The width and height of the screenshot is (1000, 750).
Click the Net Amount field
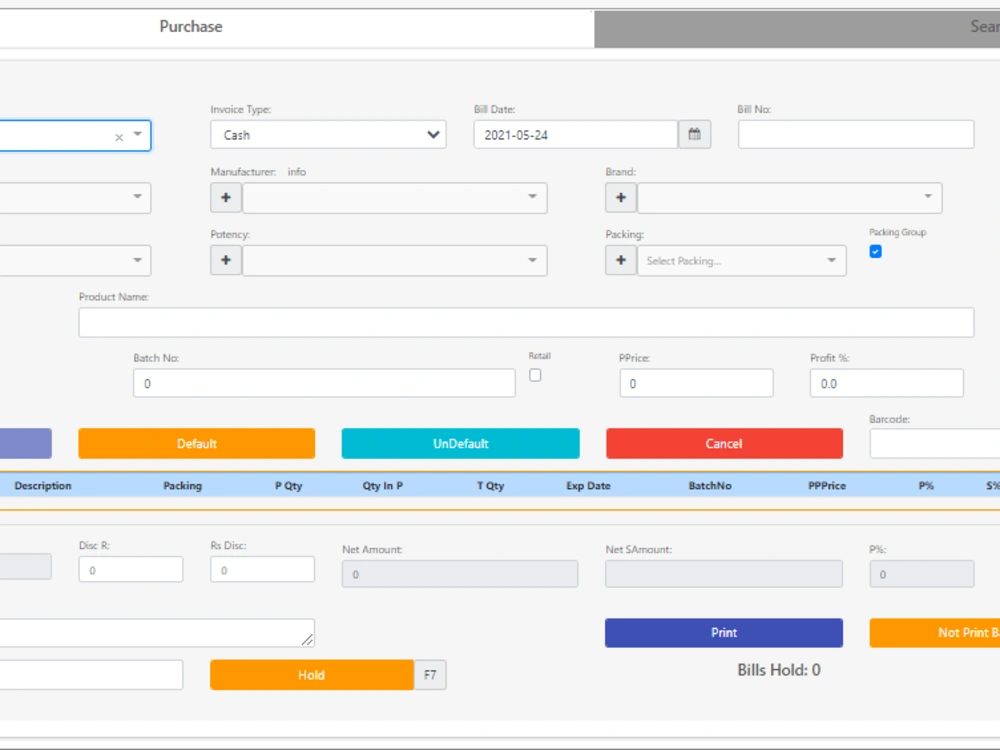[460, 574]
